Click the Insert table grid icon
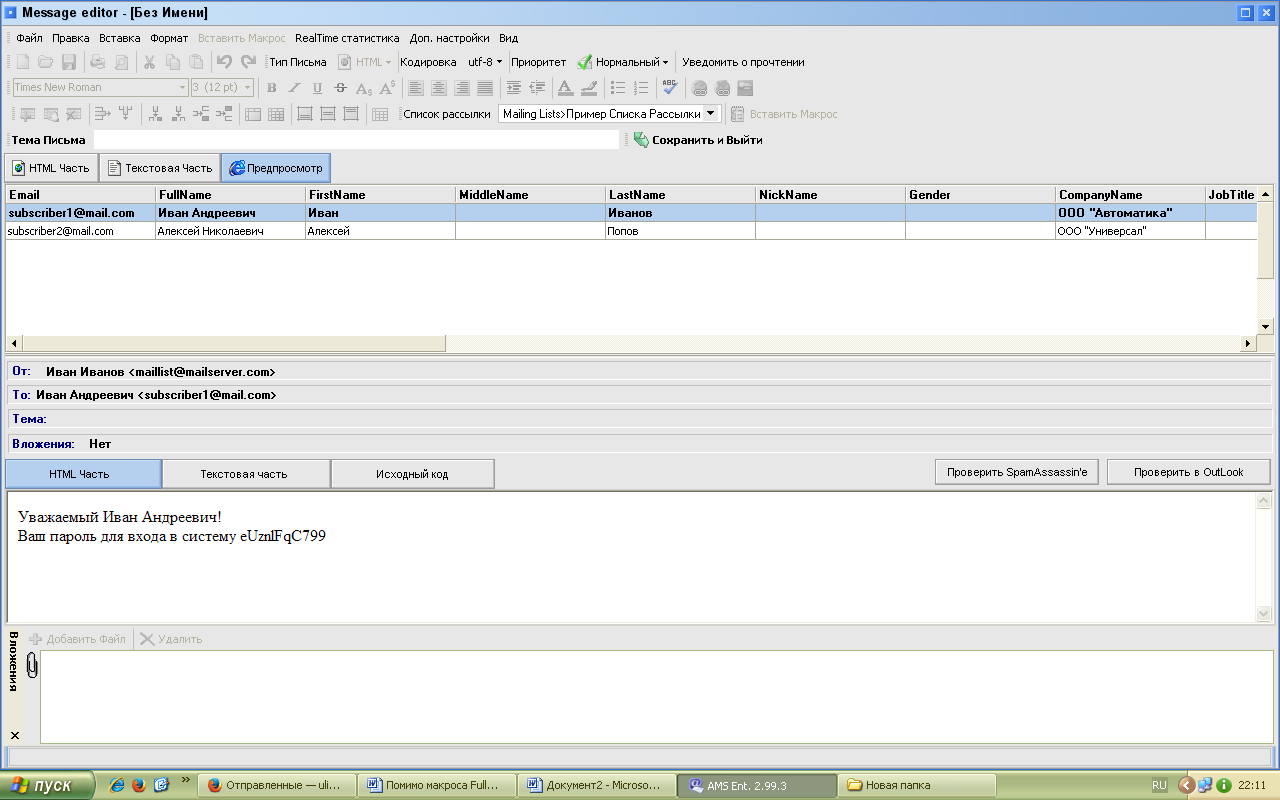 click(380, 114)
